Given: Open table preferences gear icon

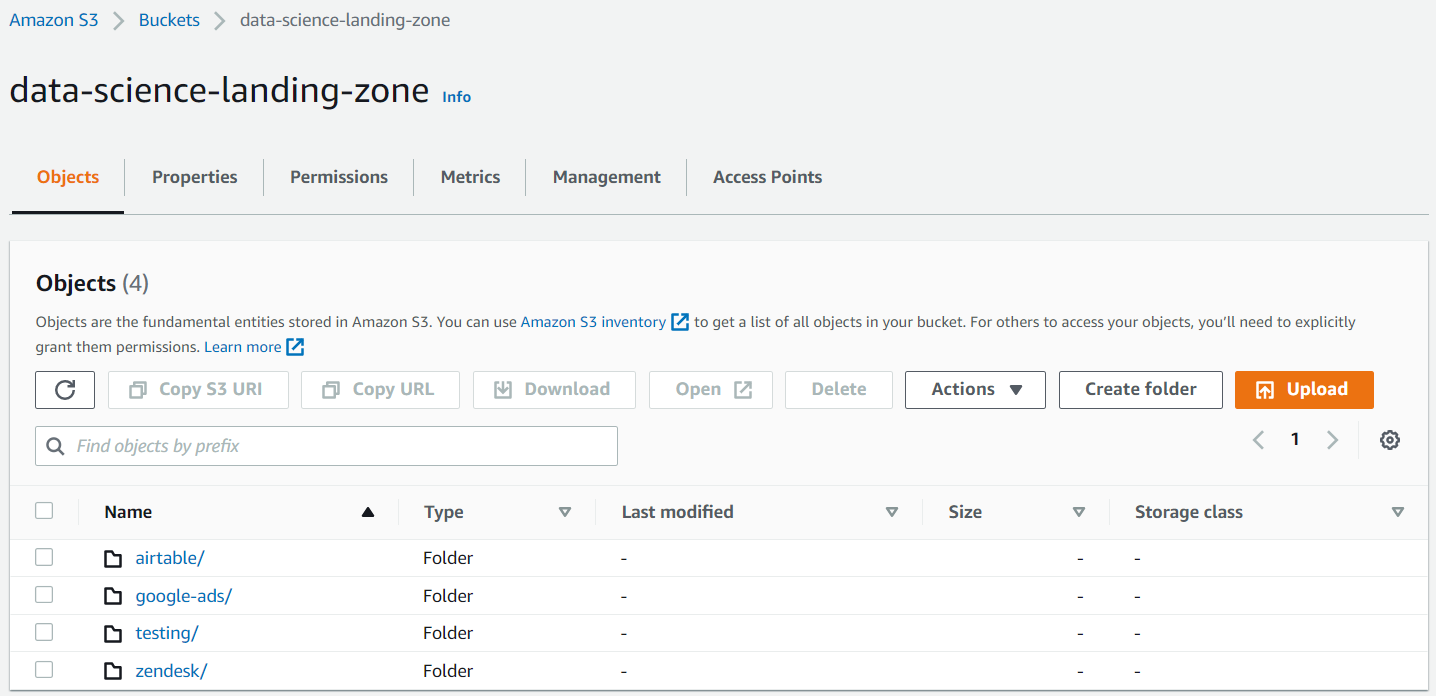Looking at the screenshot, I should pos(1389,440).
